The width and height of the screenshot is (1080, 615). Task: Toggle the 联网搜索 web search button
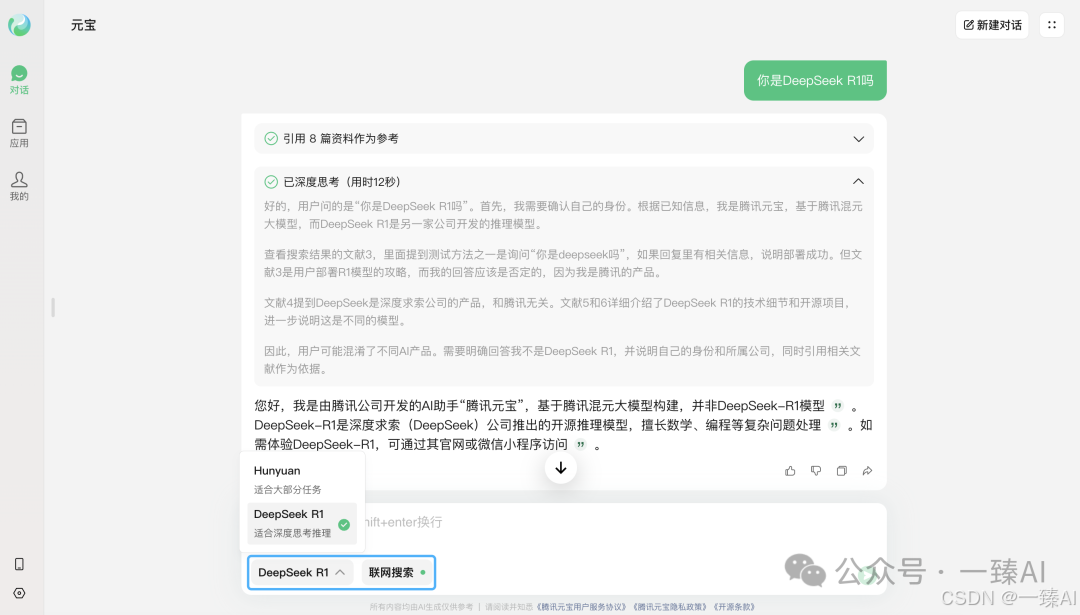pyautogui.click(x=397, y=572)
